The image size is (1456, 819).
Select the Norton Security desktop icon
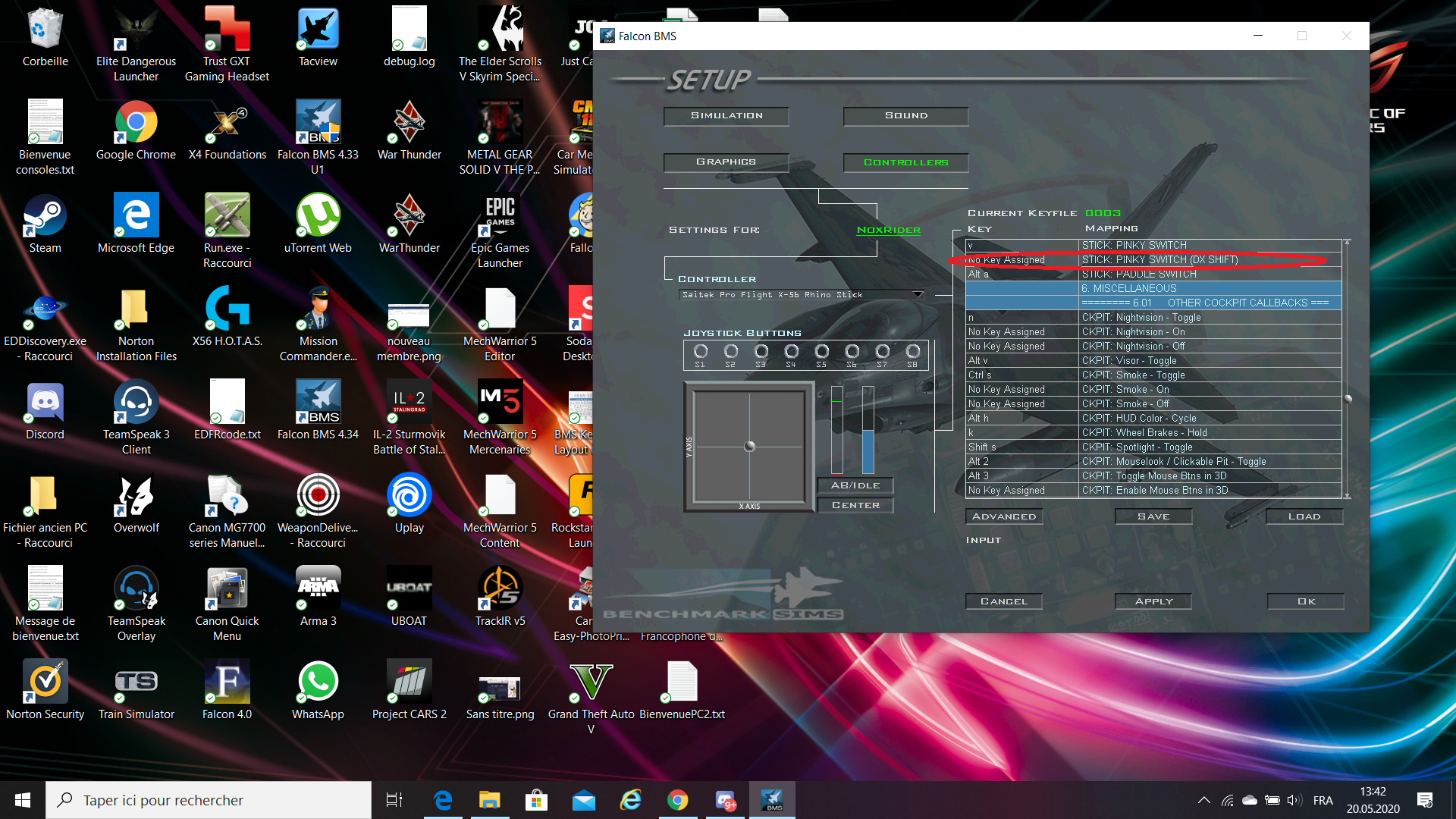coord(45,691)
